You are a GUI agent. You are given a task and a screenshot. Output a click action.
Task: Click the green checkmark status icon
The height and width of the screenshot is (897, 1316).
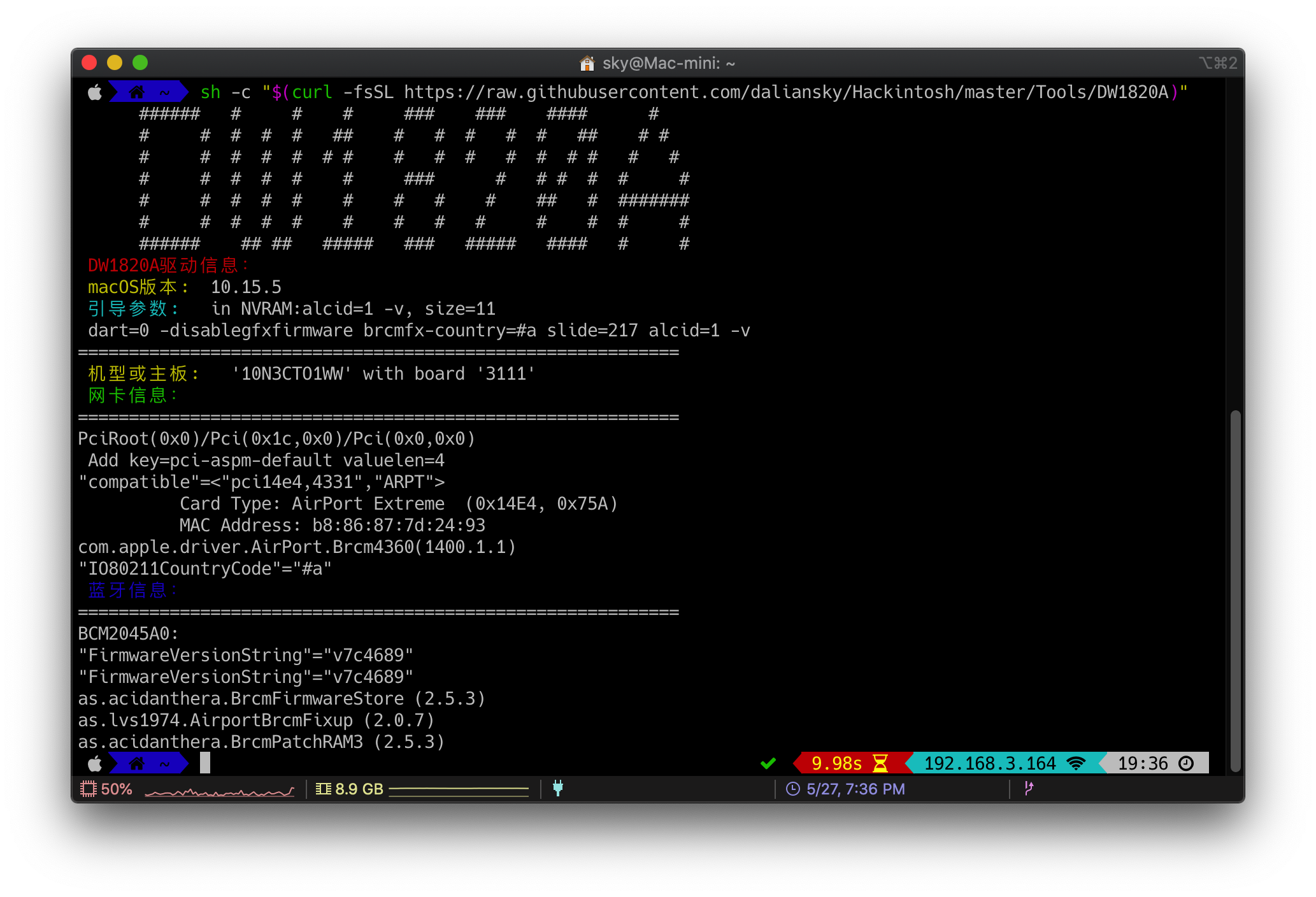coord(768,763)
